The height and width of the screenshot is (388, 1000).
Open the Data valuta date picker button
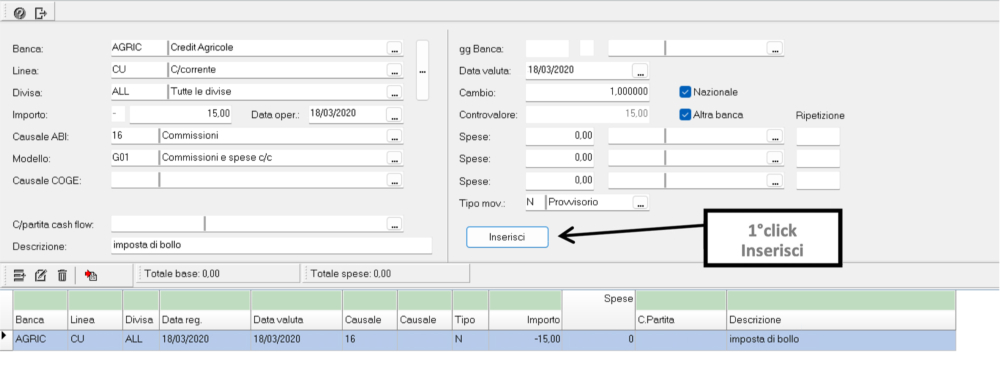[x=641, y=70]
